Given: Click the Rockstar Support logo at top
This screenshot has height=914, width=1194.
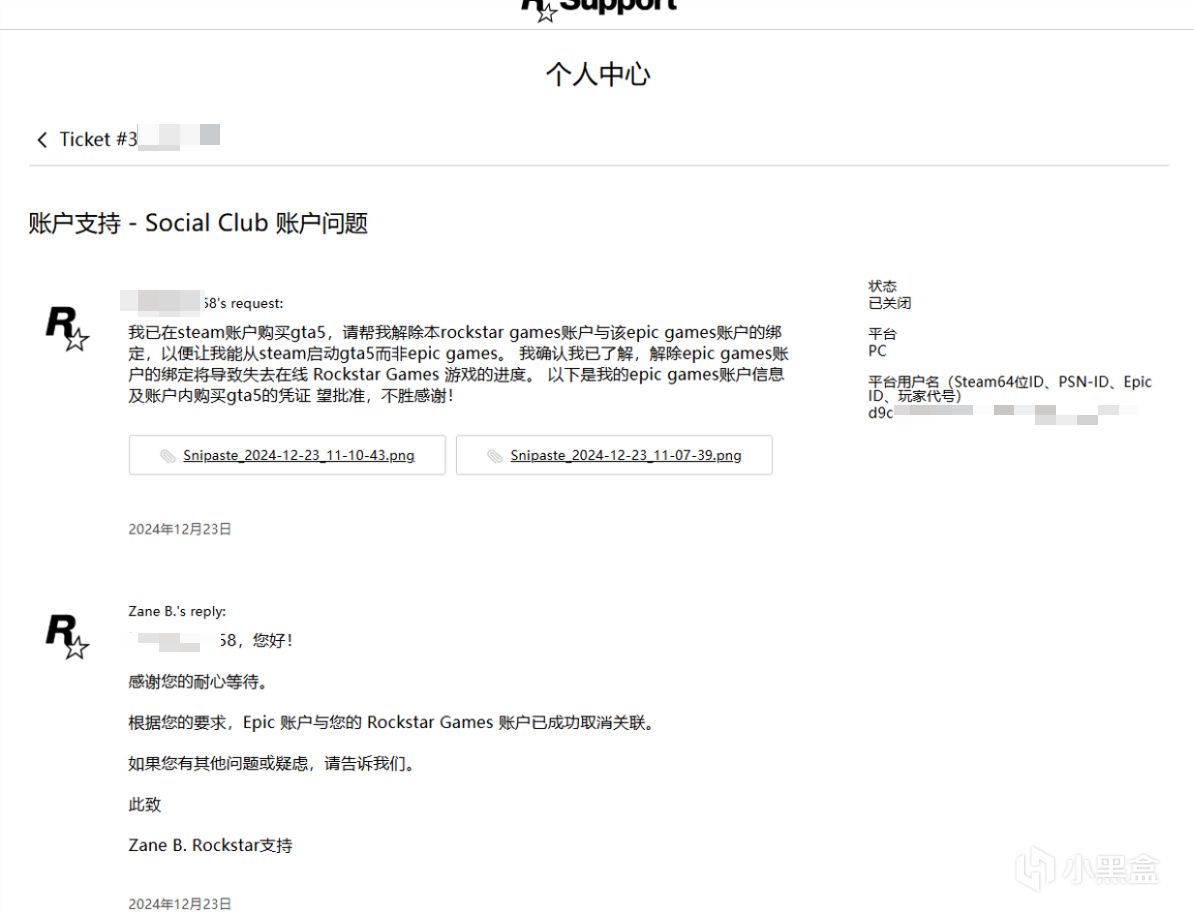Looking at the screenshot, I should [x=599, y=9].
